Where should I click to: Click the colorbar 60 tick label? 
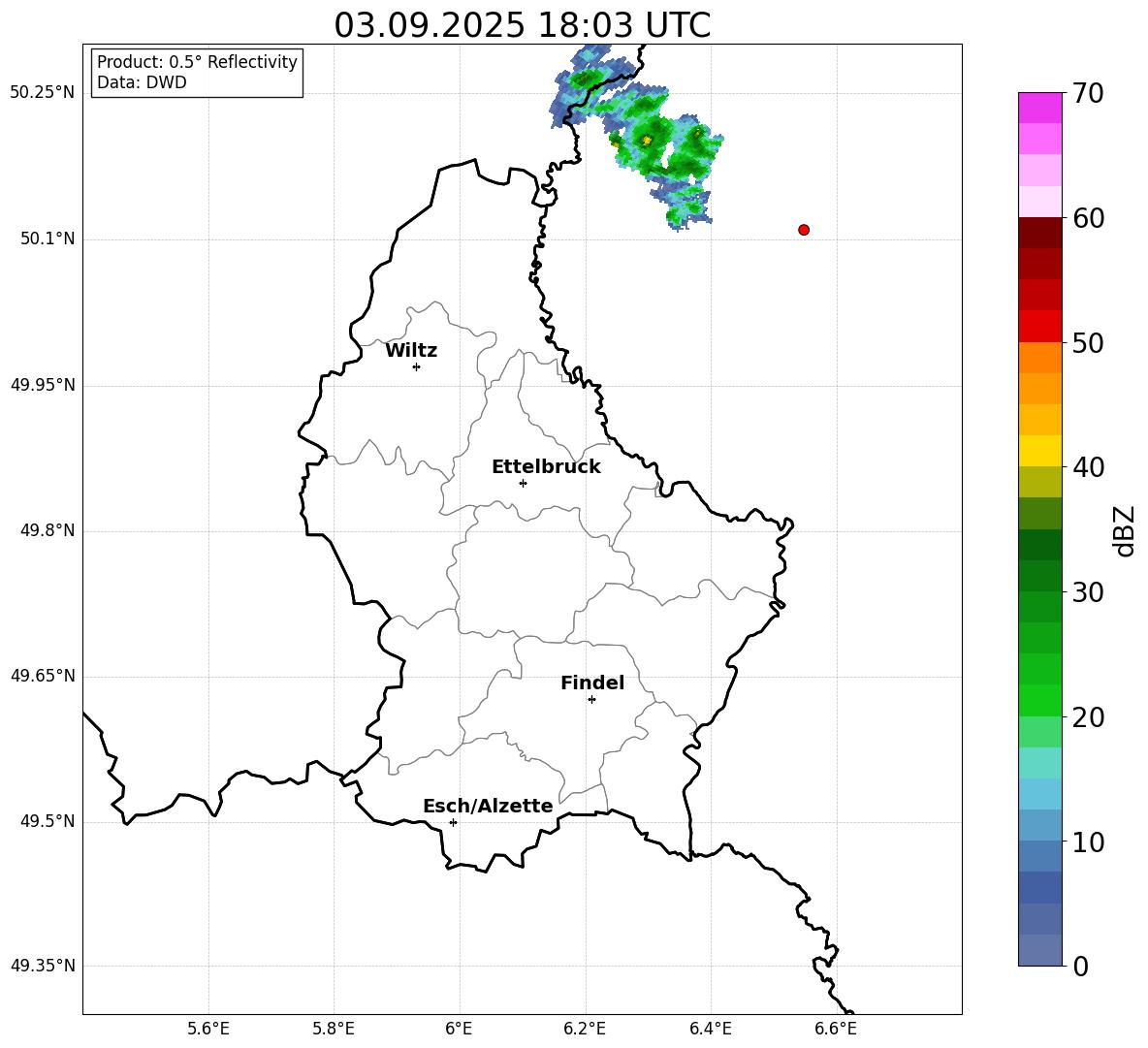[x=1088, y=218]
